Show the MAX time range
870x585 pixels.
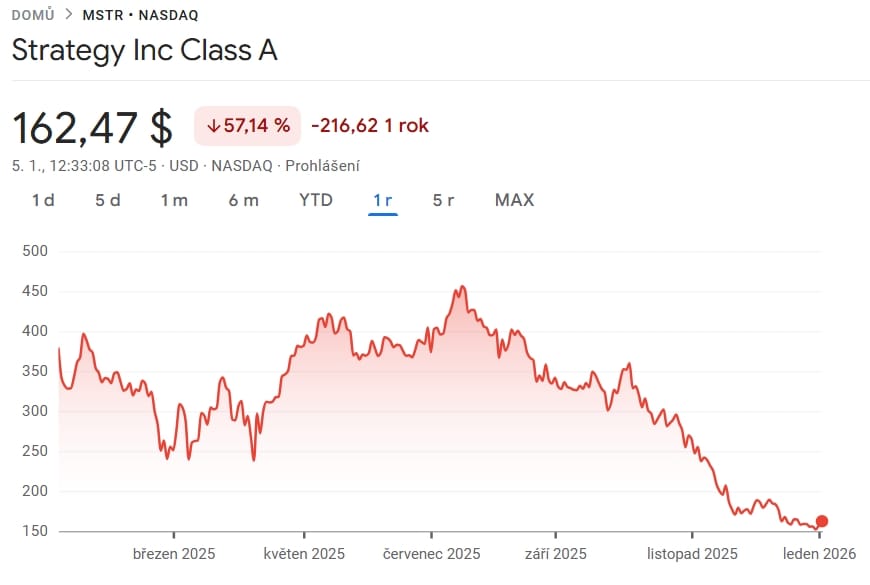coord(514,200)
